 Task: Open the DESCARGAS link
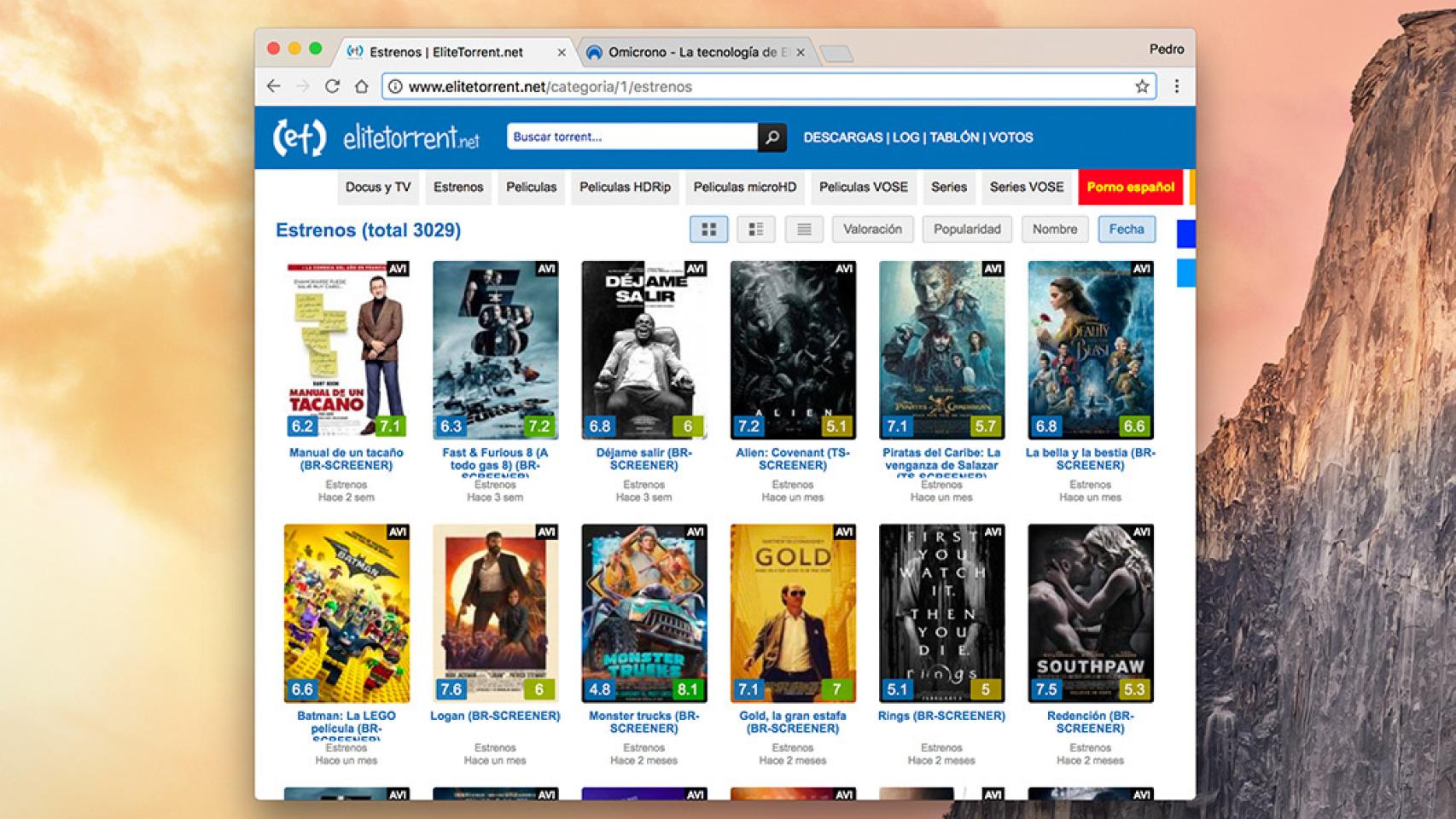coord(842,137)
